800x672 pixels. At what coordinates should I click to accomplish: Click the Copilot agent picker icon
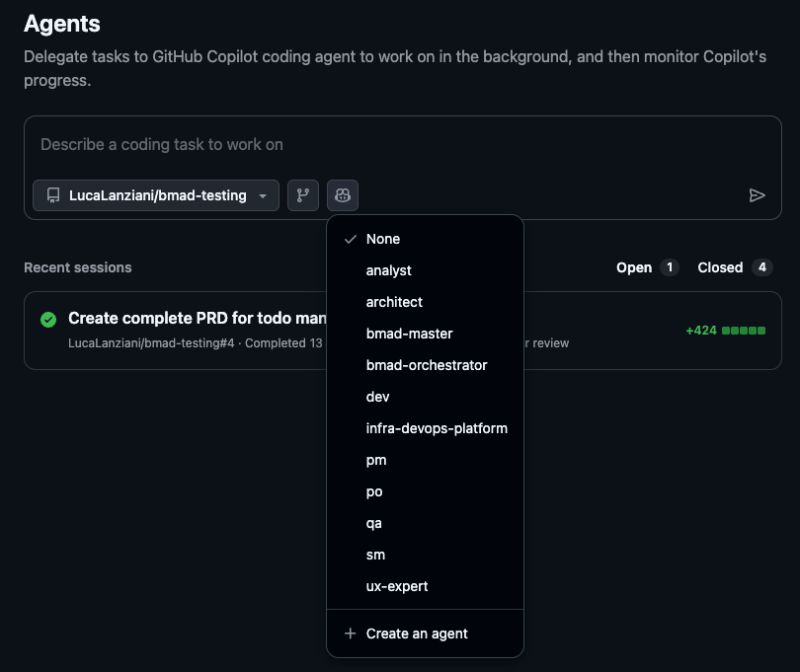click(343, 195)
